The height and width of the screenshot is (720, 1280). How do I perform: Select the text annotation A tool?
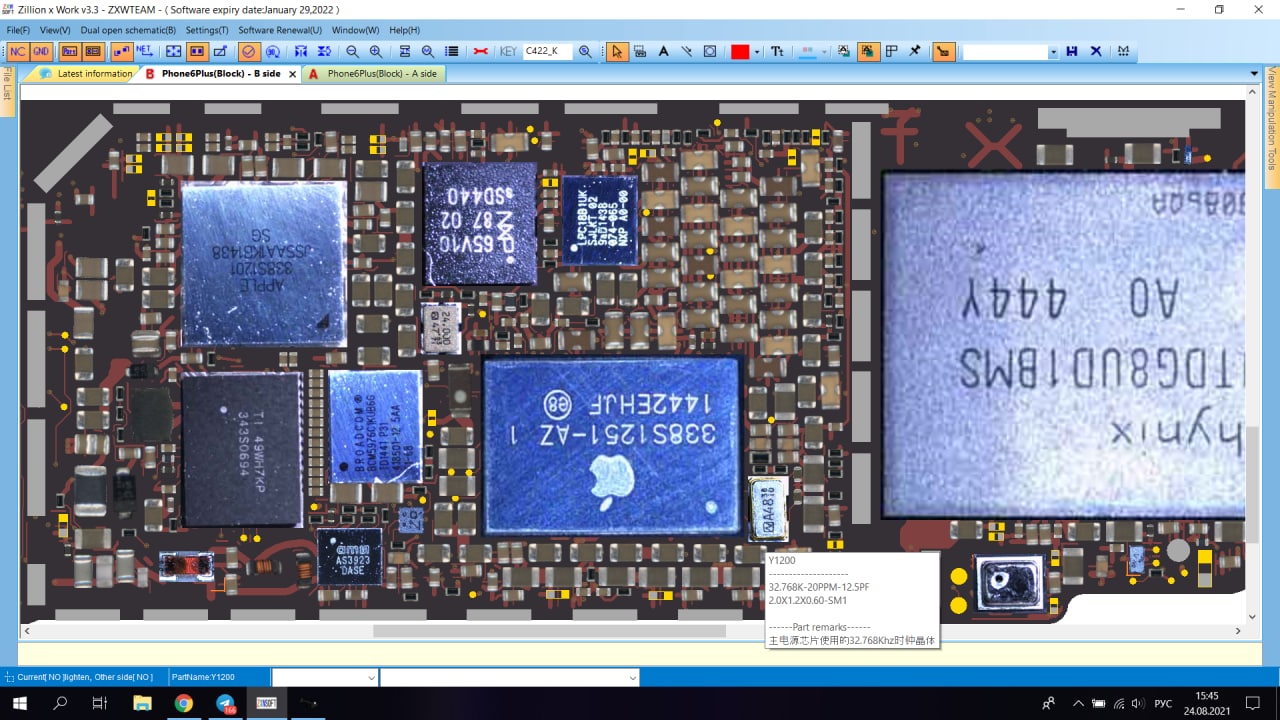[663, 51]
